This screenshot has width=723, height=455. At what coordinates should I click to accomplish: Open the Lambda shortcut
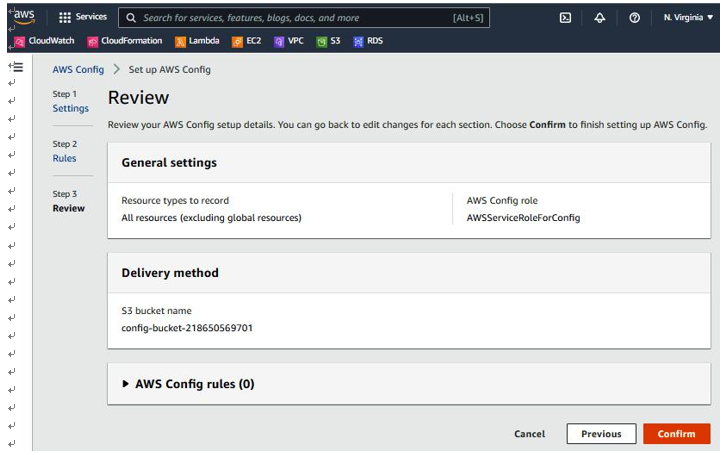[x=197, y=41]
